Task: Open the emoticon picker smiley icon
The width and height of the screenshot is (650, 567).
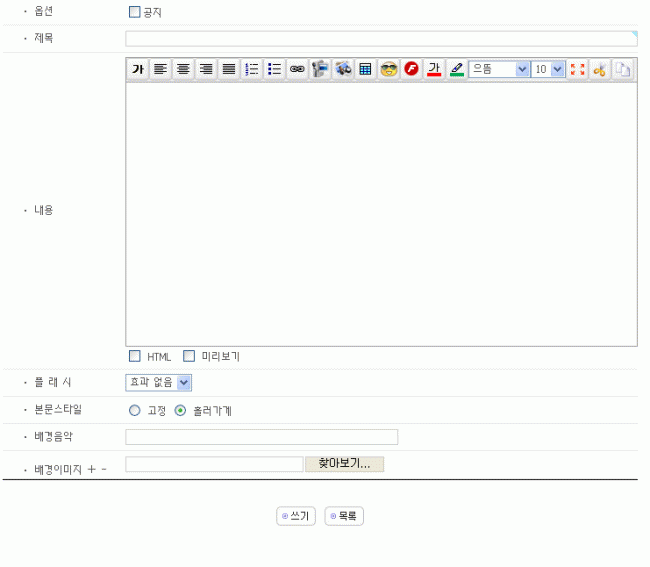Action: [388, 69]
